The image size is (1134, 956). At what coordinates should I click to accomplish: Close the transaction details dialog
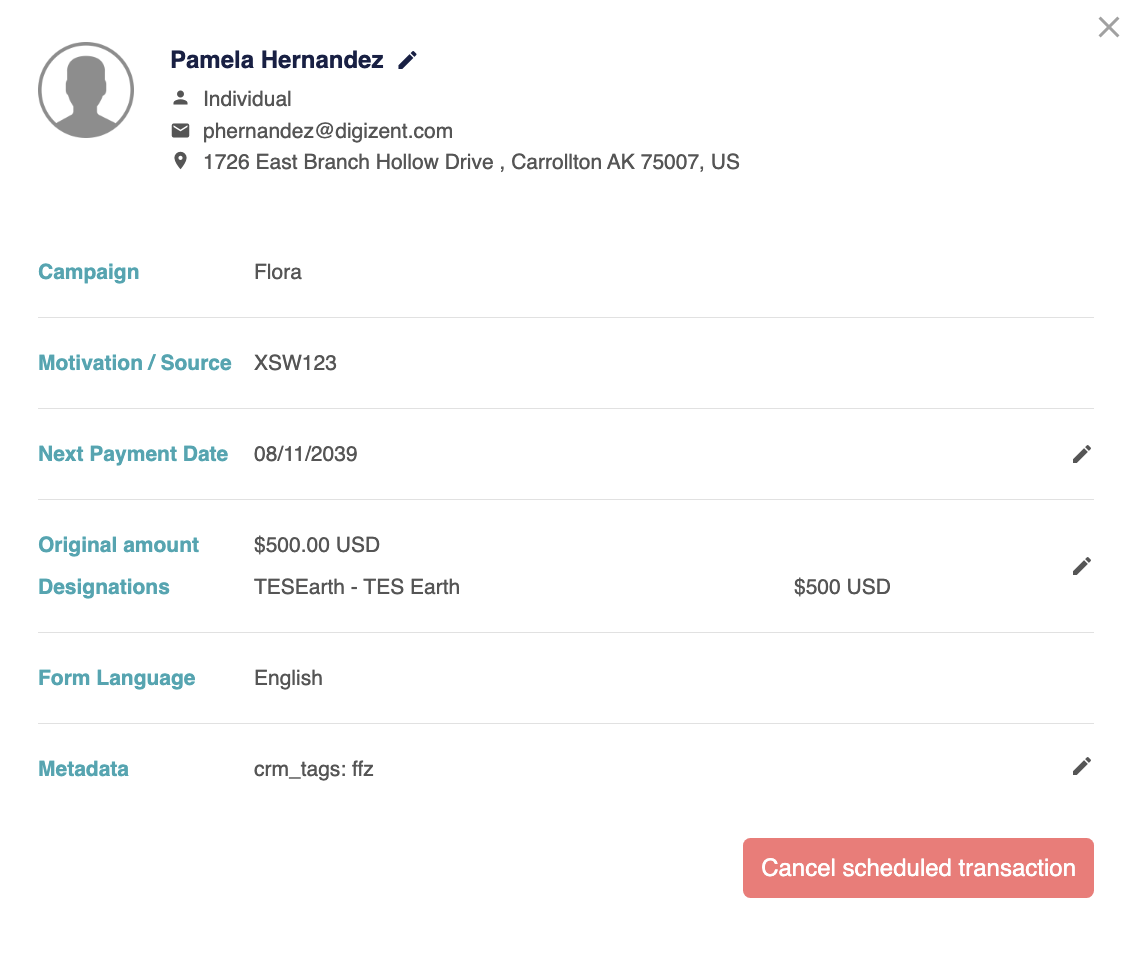click(x=1108, y=27)
